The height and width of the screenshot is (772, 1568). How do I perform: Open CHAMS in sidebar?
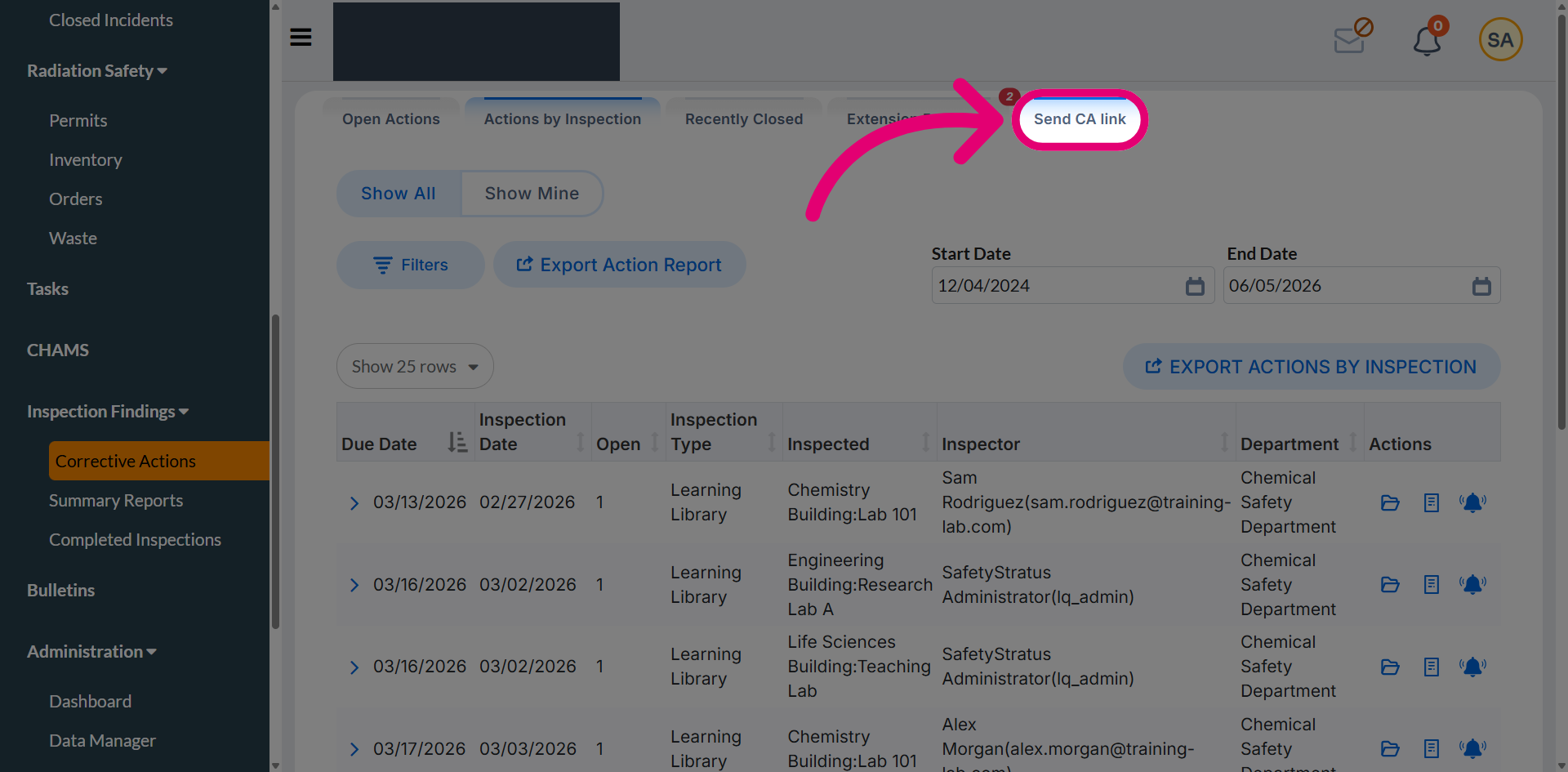[x=58, y=350]
